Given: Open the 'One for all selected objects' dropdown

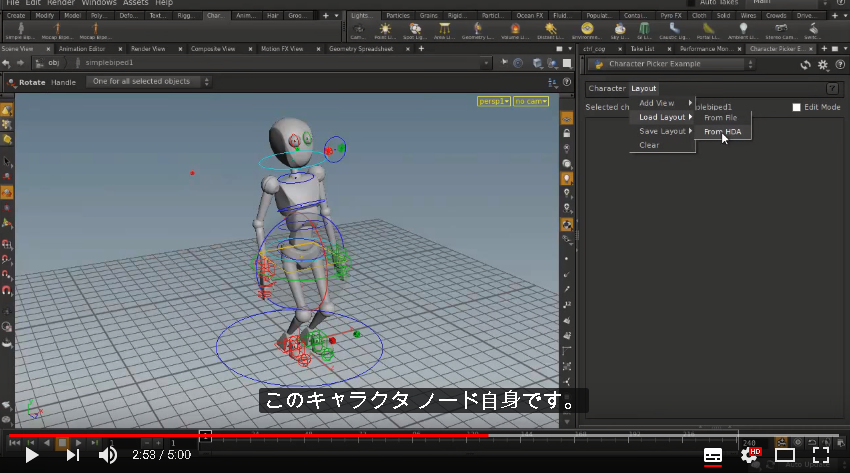Looking at the screenshot, I should pyautogui.click(x=148, y=82).
